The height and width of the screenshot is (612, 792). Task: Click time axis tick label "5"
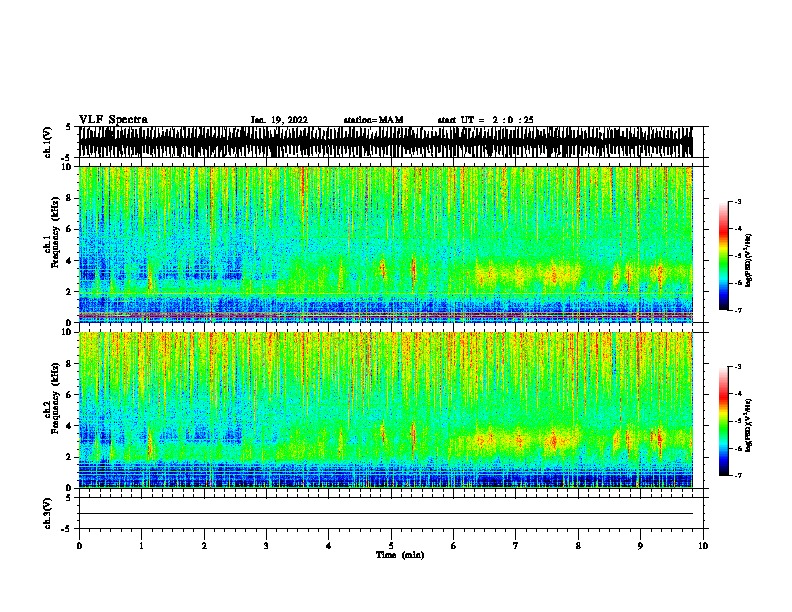(391, 545)
